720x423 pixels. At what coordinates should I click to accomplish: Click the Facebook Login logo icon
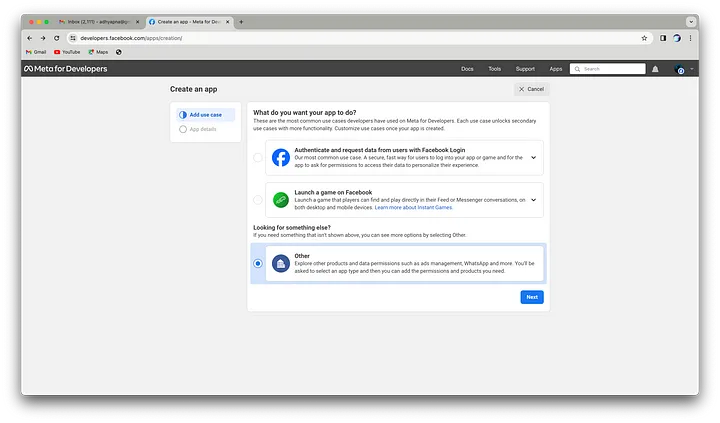click(281, 158)
